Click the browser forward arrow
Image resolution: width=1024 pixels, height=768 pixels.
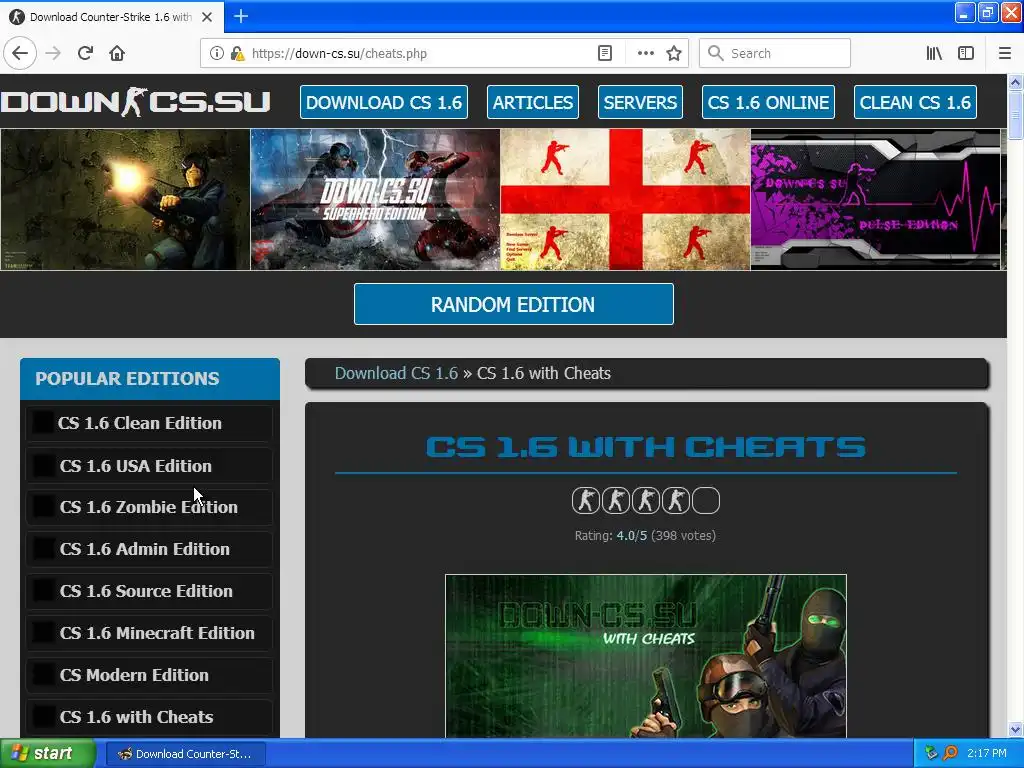[x=54, y=53]
